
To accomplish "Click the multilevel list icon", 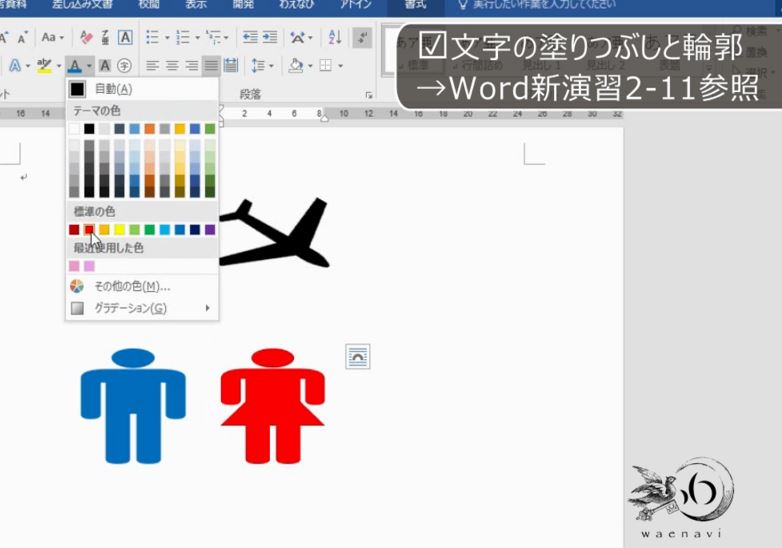I will [213, 37].
